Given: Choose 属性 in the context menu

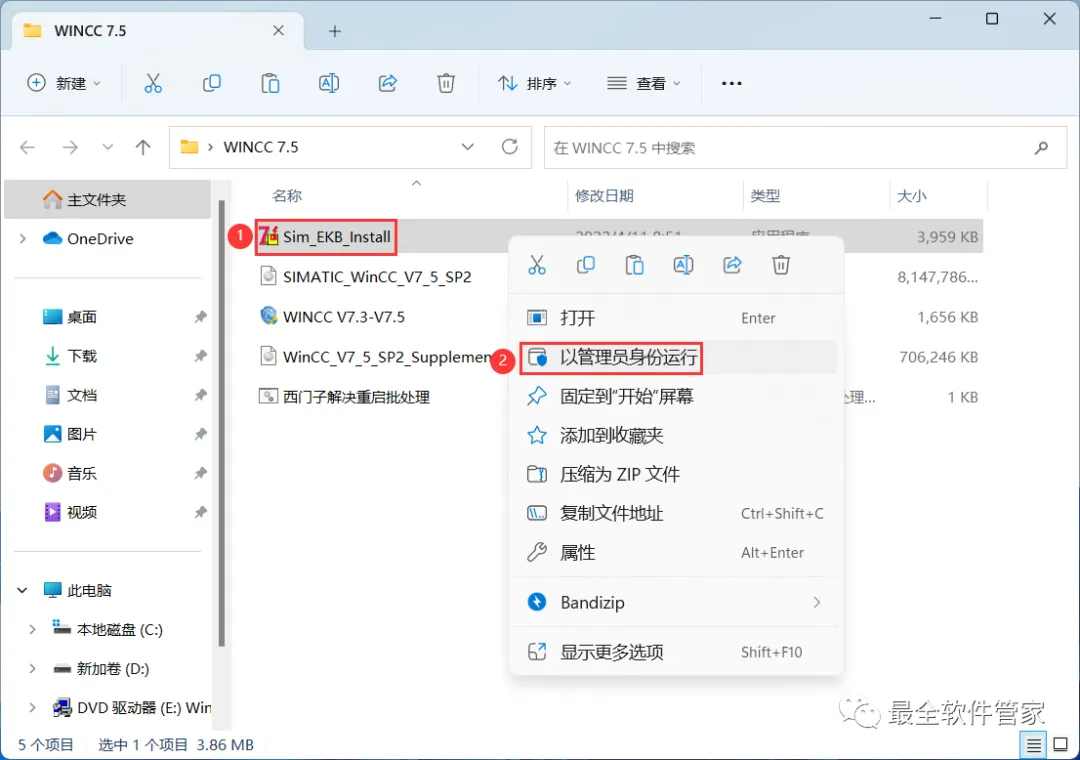Looking at the screenshot, I should coord(676,553).
